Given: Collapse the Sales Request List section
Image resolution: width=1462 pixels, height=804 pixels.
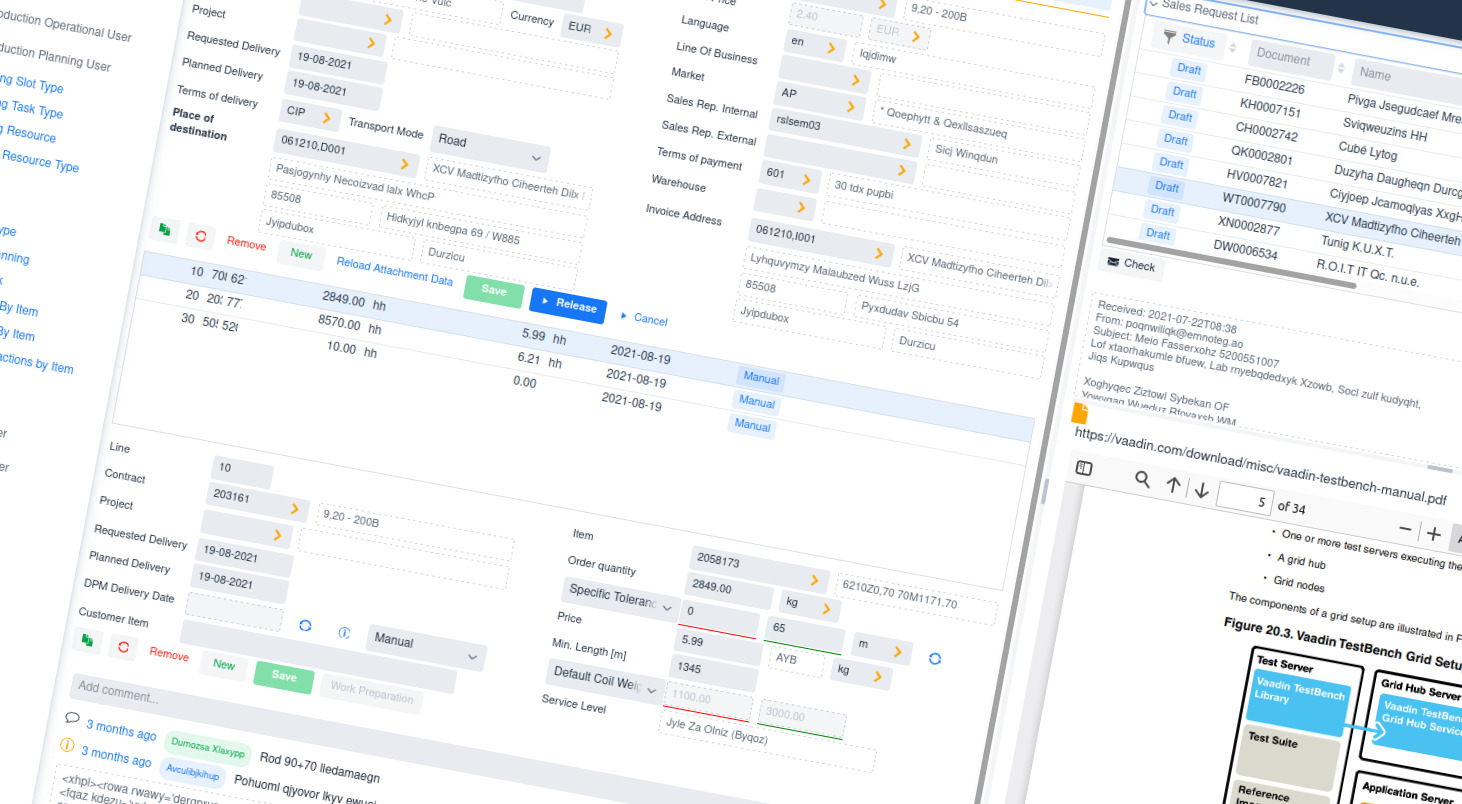Looking at the screenshot, I should tap(1154, 5).
